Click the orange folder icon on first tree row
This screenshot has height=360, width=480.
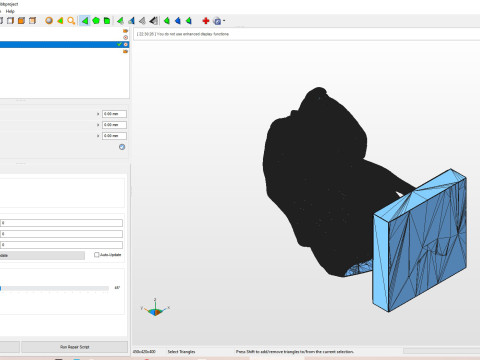point(125,31)
